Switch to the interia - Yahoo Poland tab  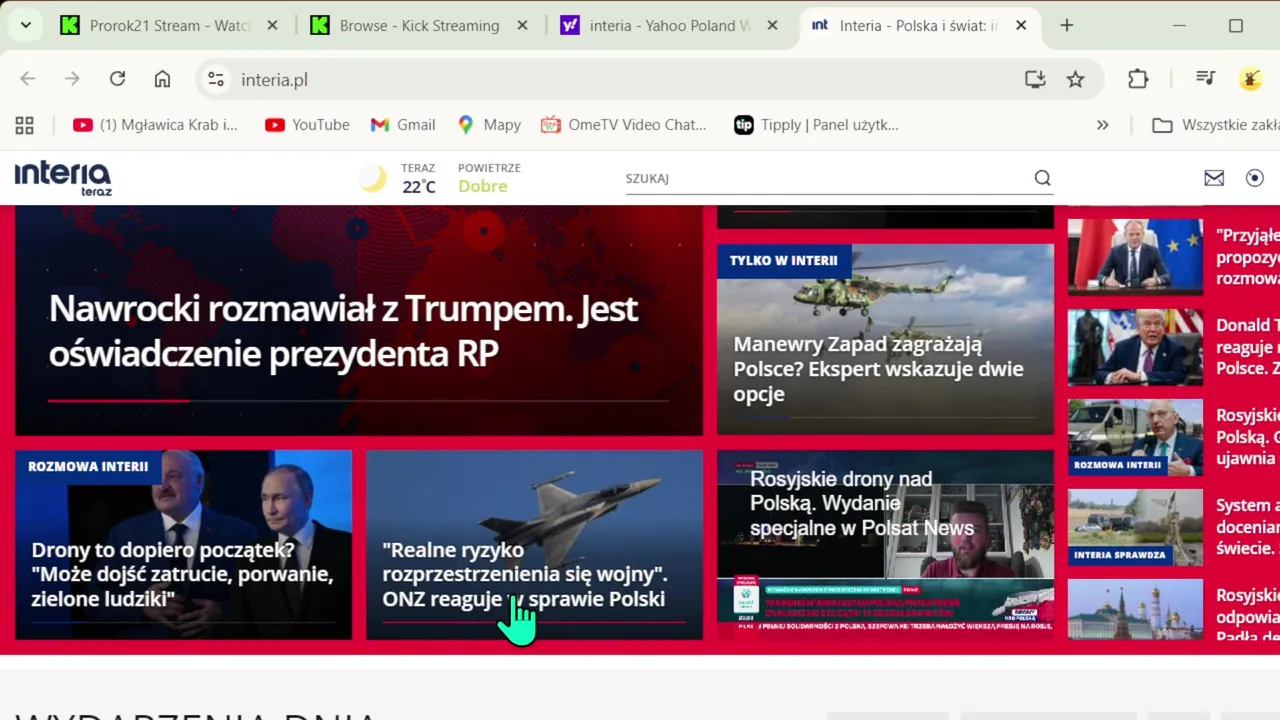click(669, 26)
